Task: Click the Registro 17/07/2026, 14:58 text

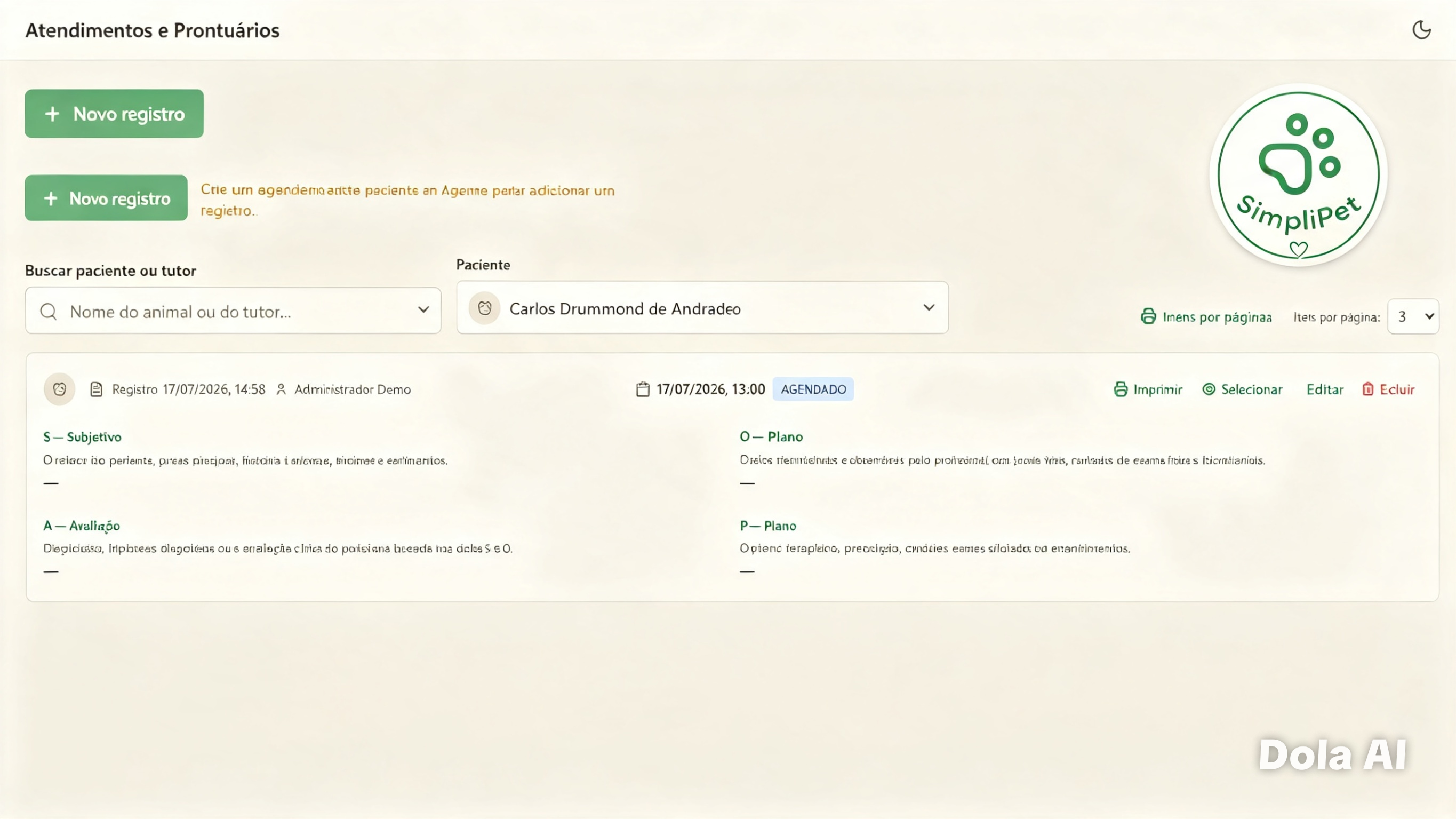Action: [x=188, y=389]
